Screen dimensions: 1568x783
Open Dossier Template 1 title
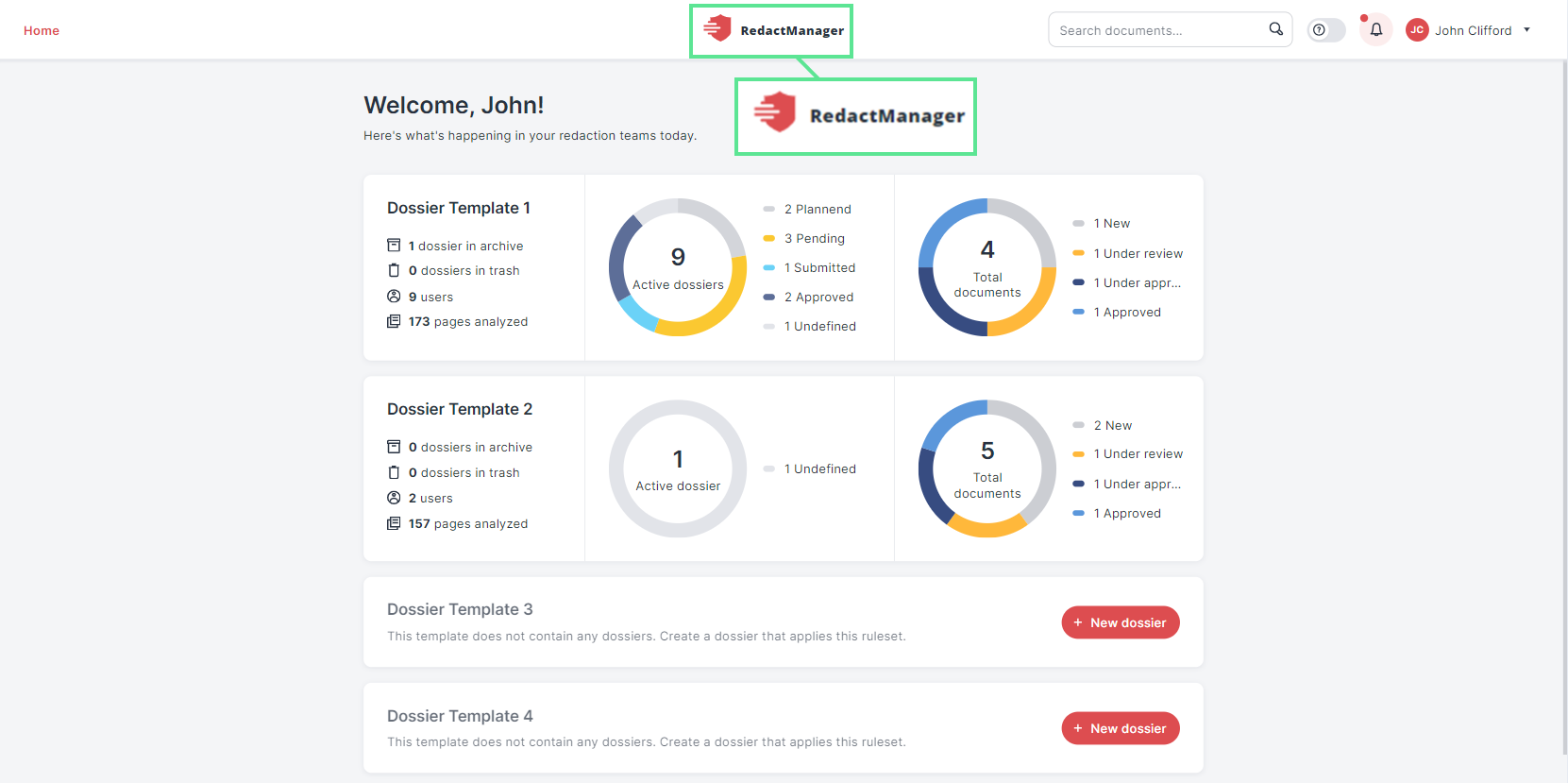click(x=459, y=208)
